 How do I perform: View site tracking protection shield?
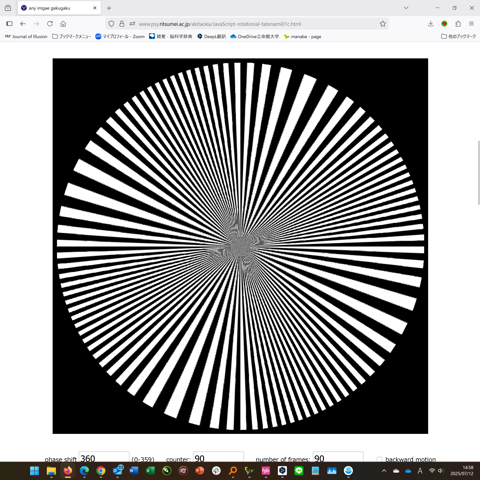coord(111,24)
